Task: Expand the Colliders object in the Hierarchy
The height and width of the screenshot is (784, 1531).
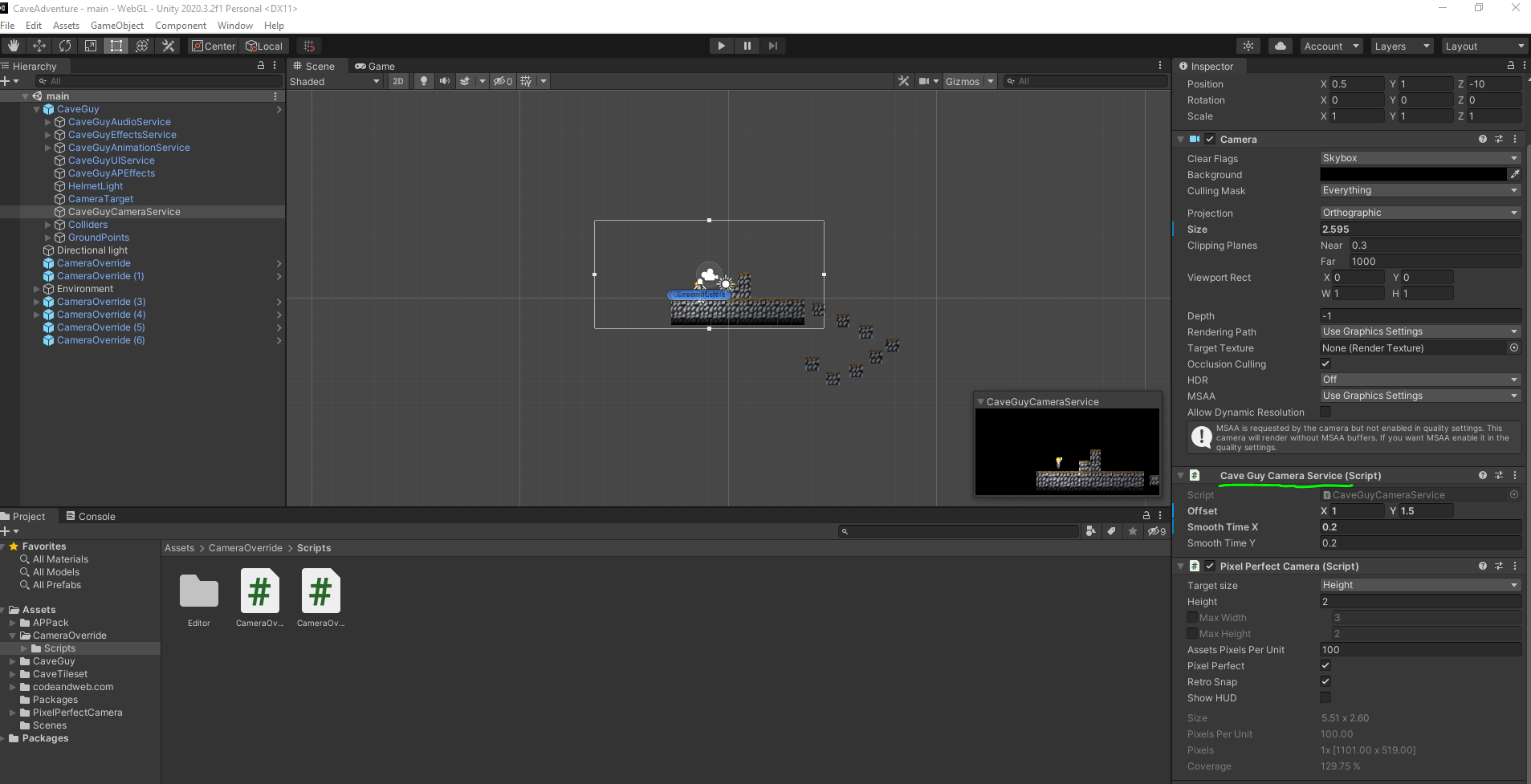Action: pos(47,224)
